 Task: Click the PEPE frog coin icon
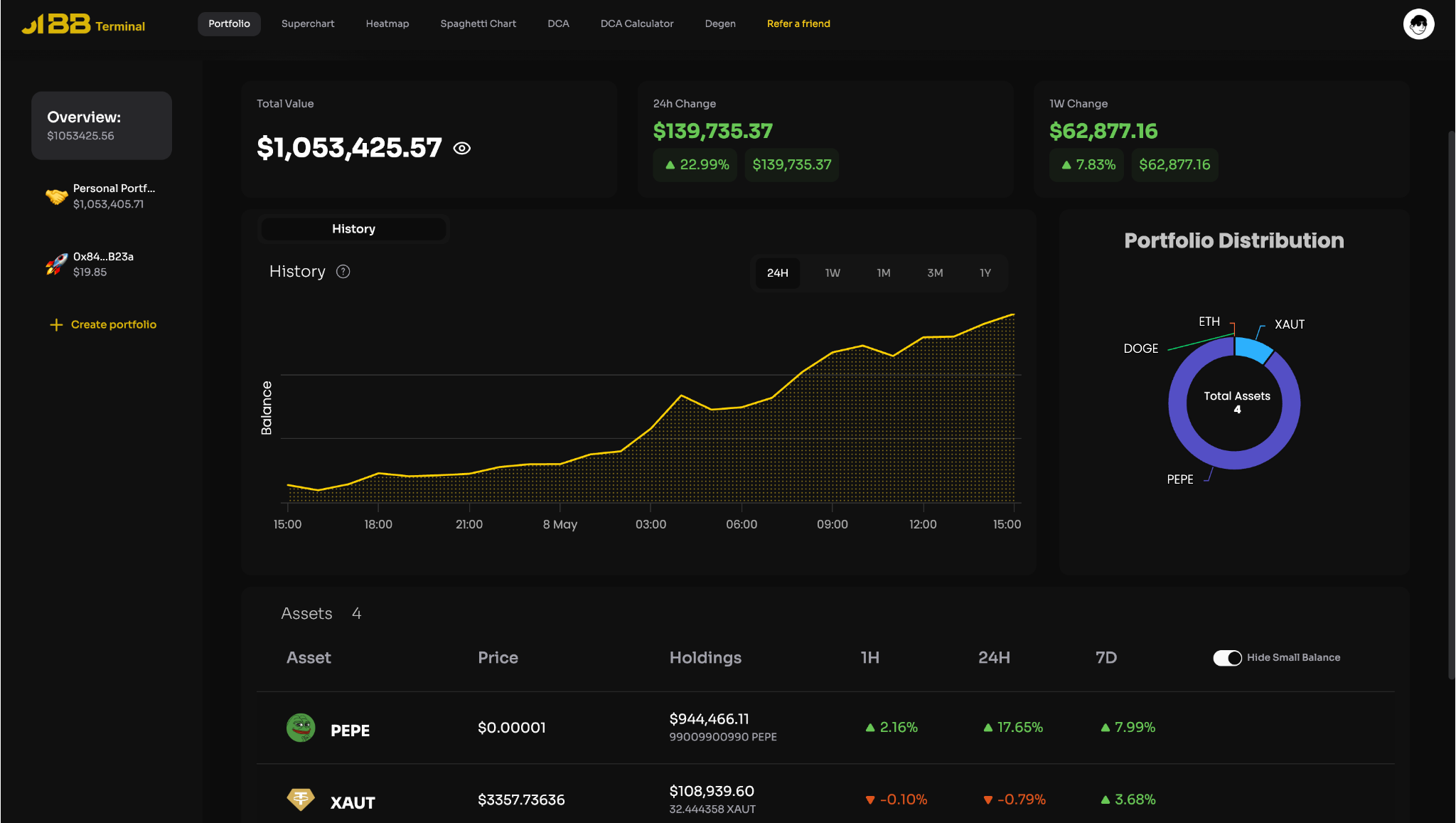(x=301, y=728)
